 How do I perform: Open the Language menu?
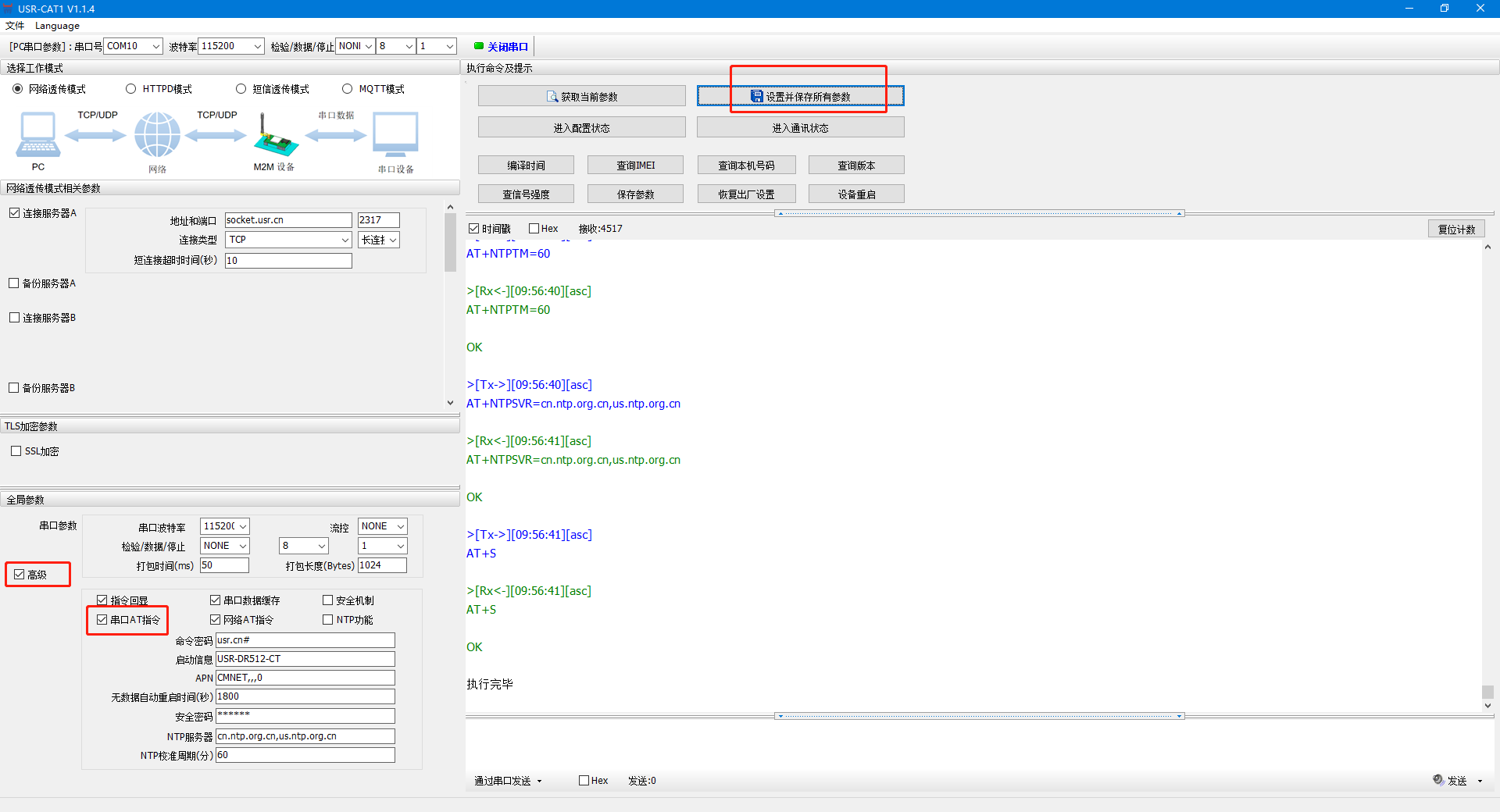tap(57, 26)
